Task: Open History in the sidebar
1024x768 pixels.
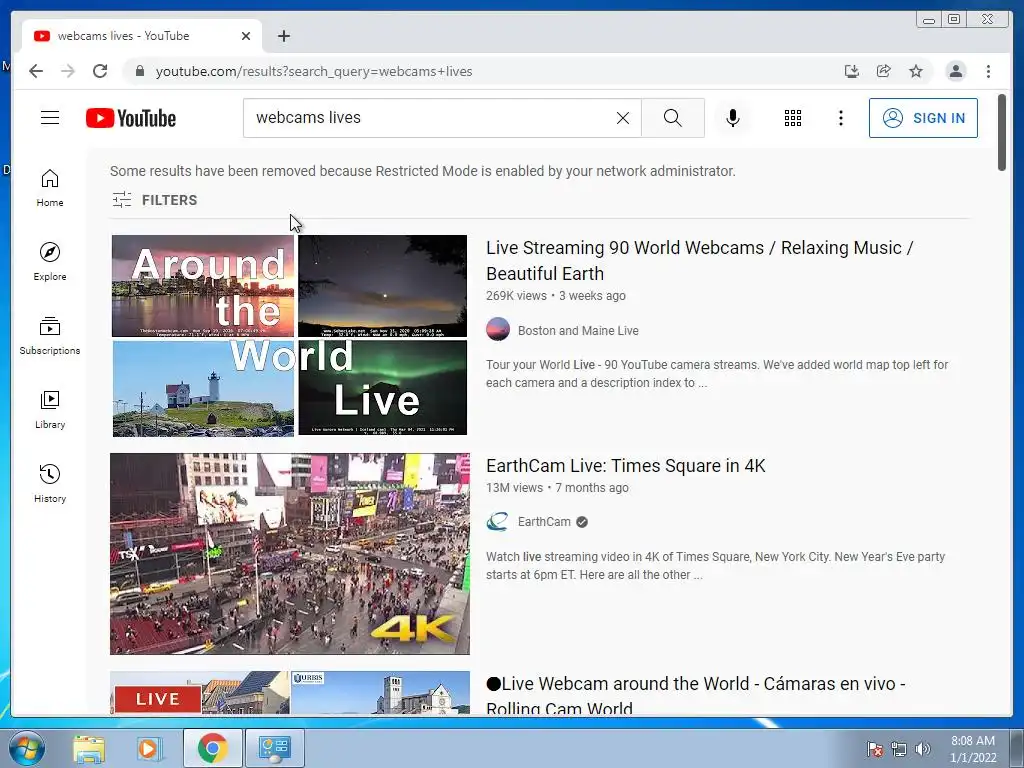Action: pyautogui.click(x=50, y=483)
